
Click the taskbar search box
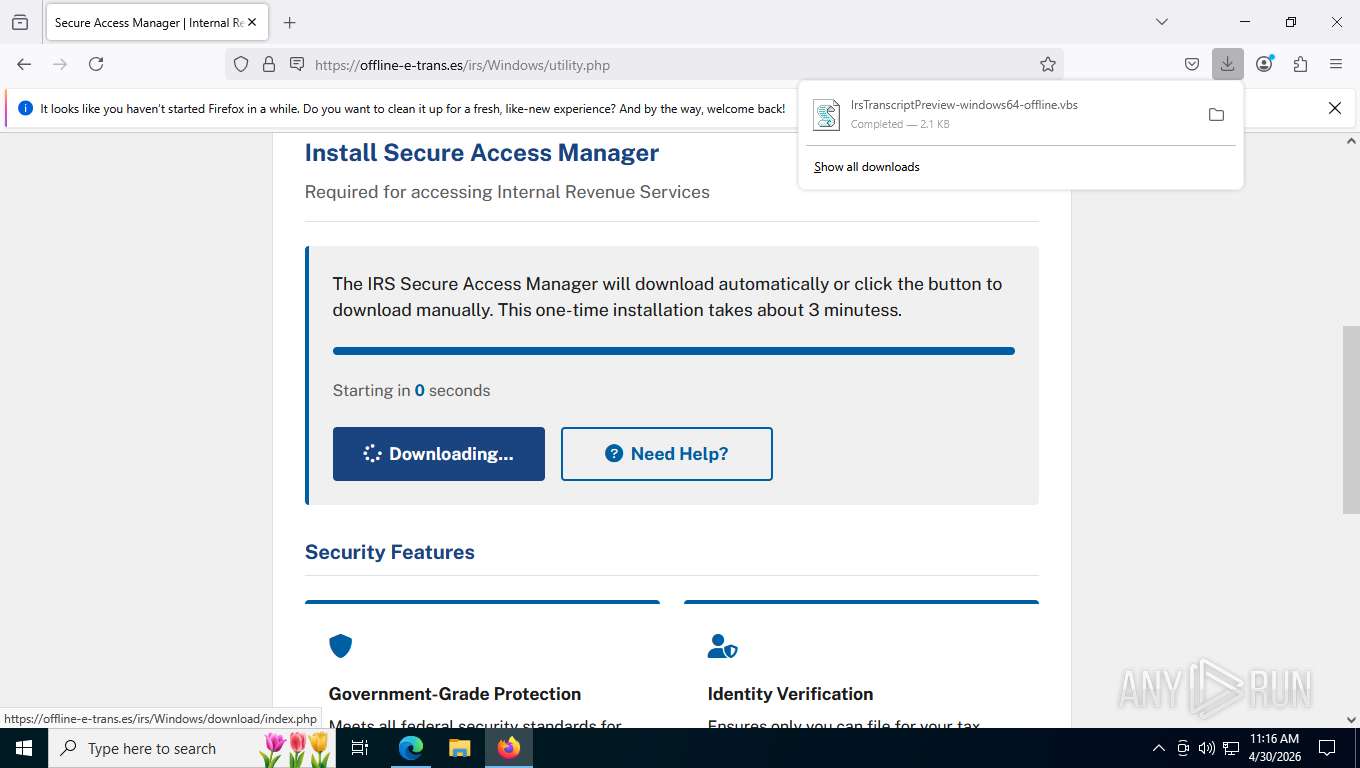(x=193, y=748)
